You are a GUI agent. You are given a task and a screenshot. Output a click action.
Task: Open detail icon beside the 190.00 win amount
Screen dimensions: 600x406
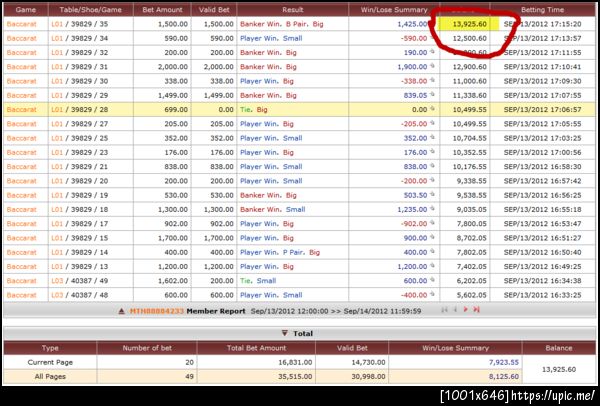pyautogui.click(x=432, y=52)
